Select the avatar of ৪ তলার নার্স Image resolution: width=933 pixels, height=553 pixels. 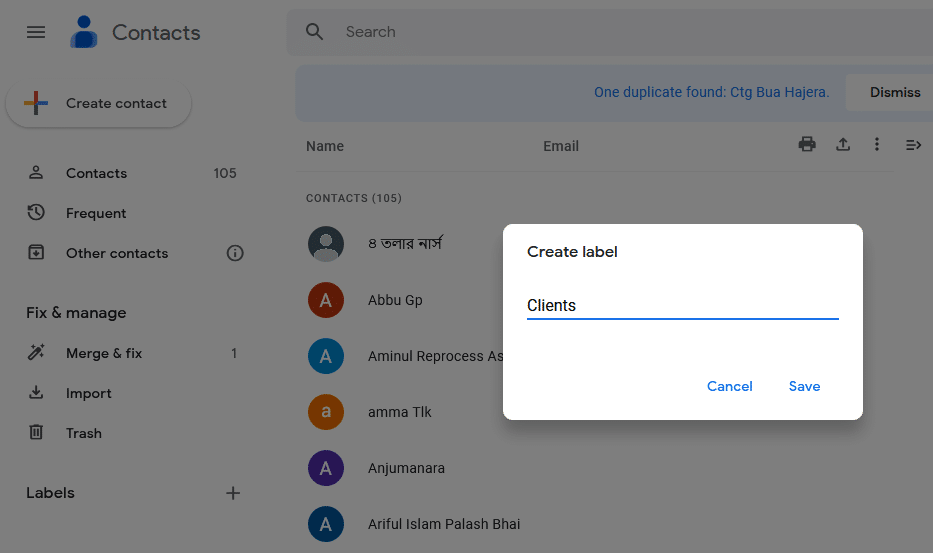(325, 244)
